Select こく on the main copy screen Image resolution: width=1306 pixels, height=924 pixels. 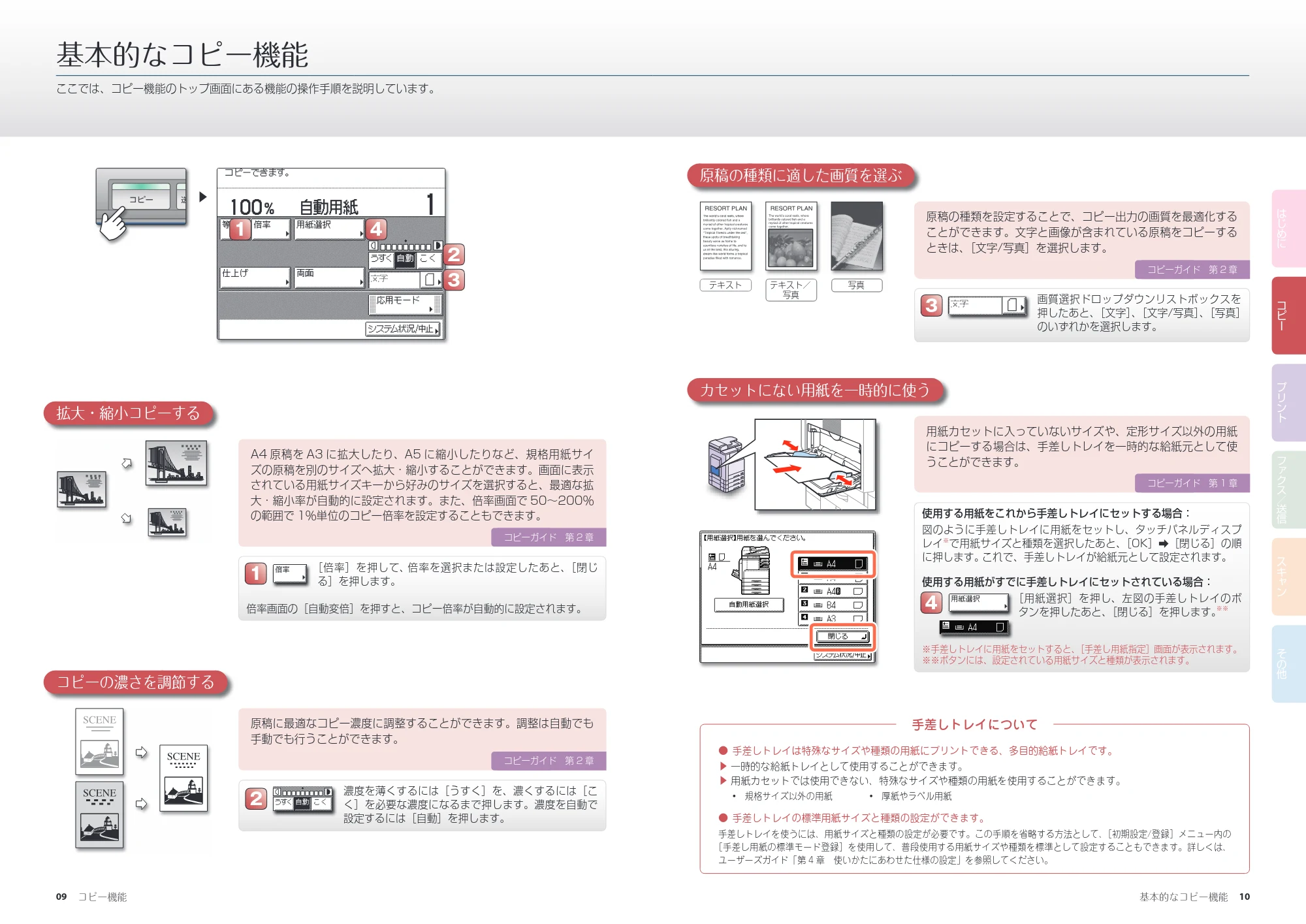(429, 260)
